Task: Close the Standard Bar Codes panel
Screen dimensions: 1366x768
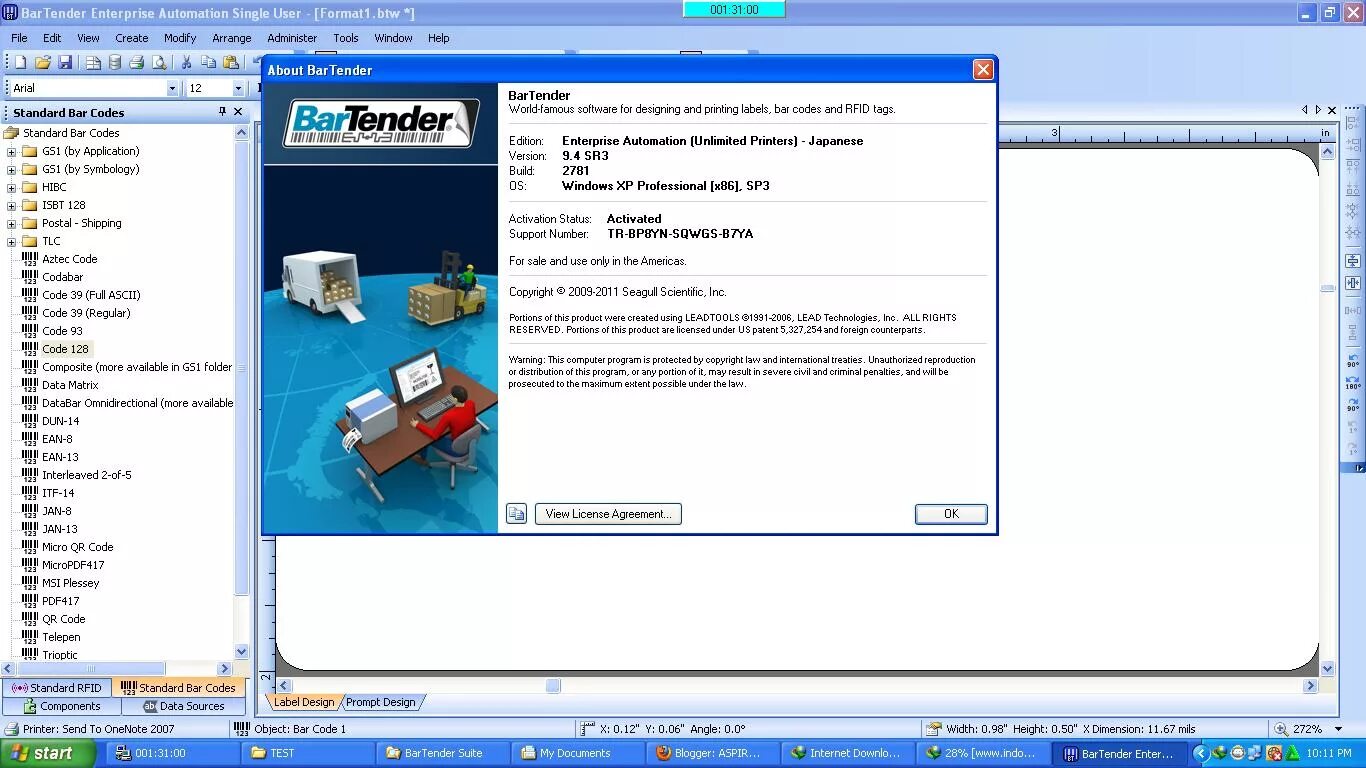Action: coord(238,112)
